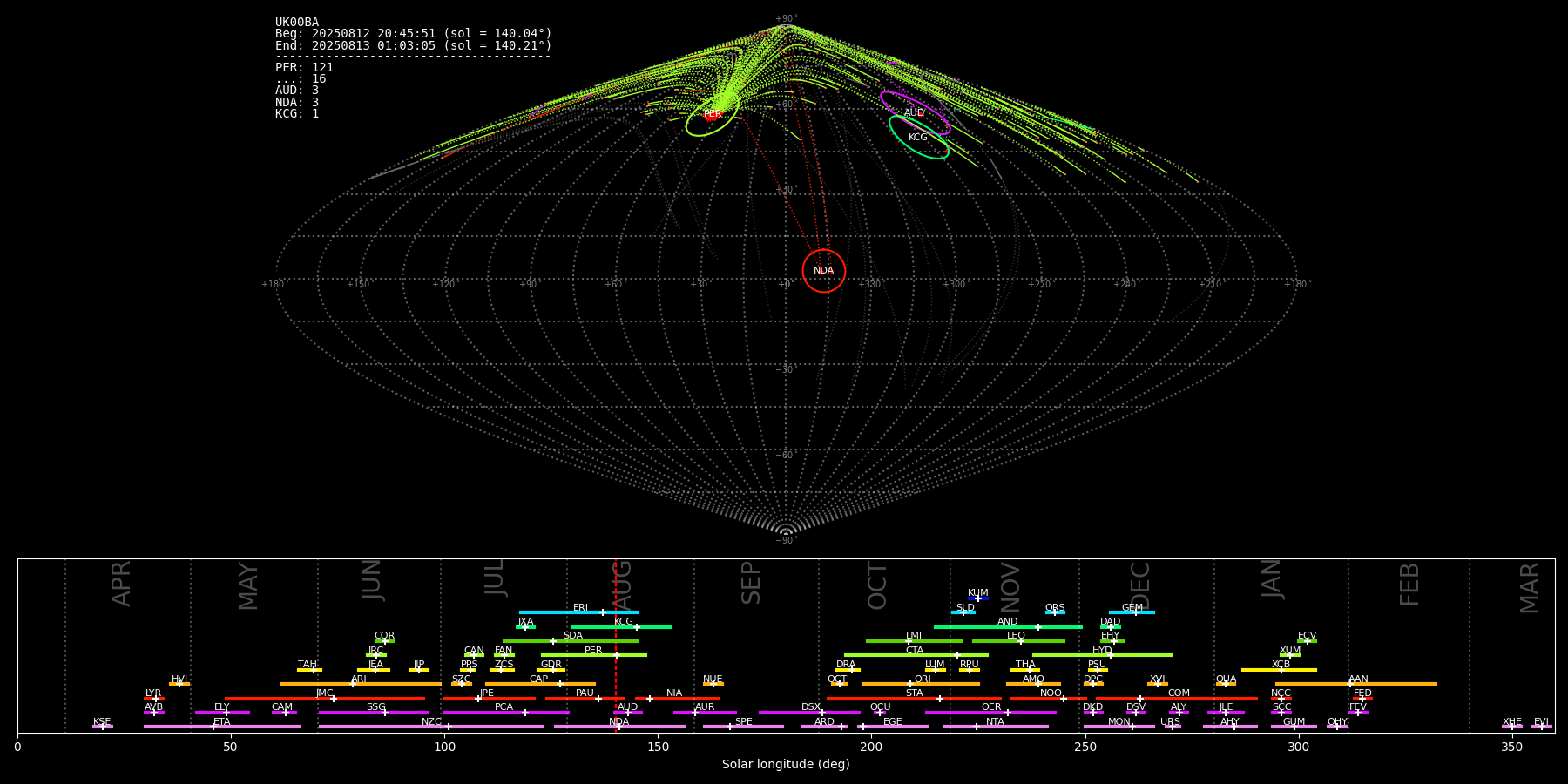The width and height of the screenshot is (1568, 784).
Task: Click the ORI shower bar in timeline
Action: [921, 684]
